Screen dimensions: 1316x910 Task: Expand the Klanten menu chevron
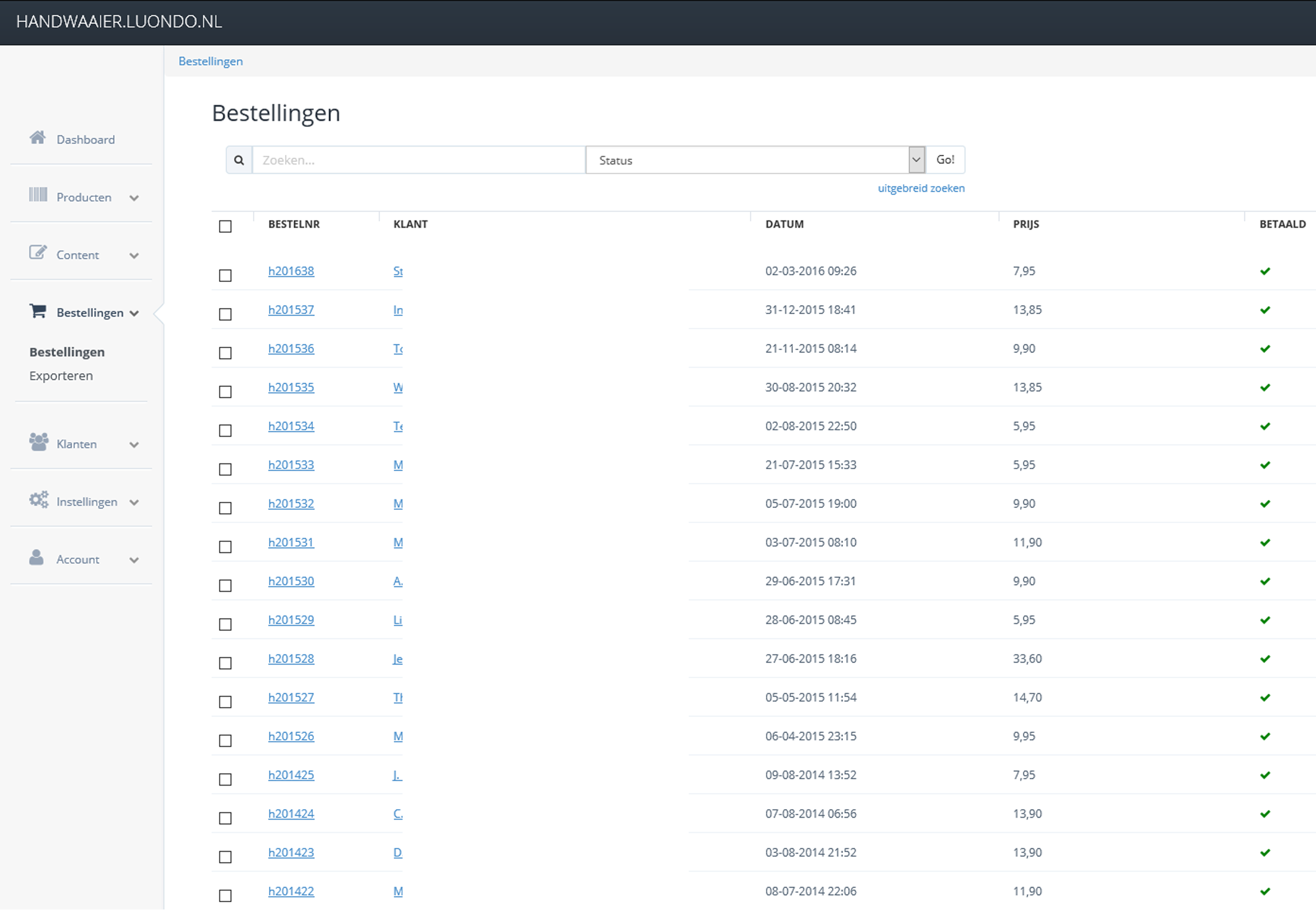pyautogui.click(x=134, y=445)
